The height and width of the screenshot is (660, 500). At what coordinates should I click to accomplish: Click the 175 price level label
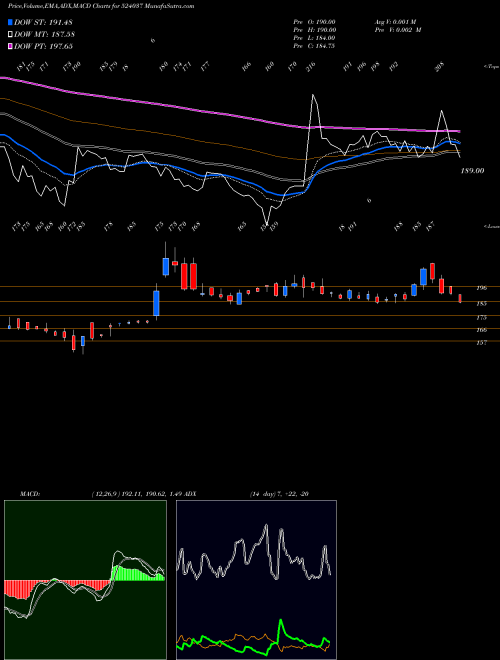coord(481,317)
